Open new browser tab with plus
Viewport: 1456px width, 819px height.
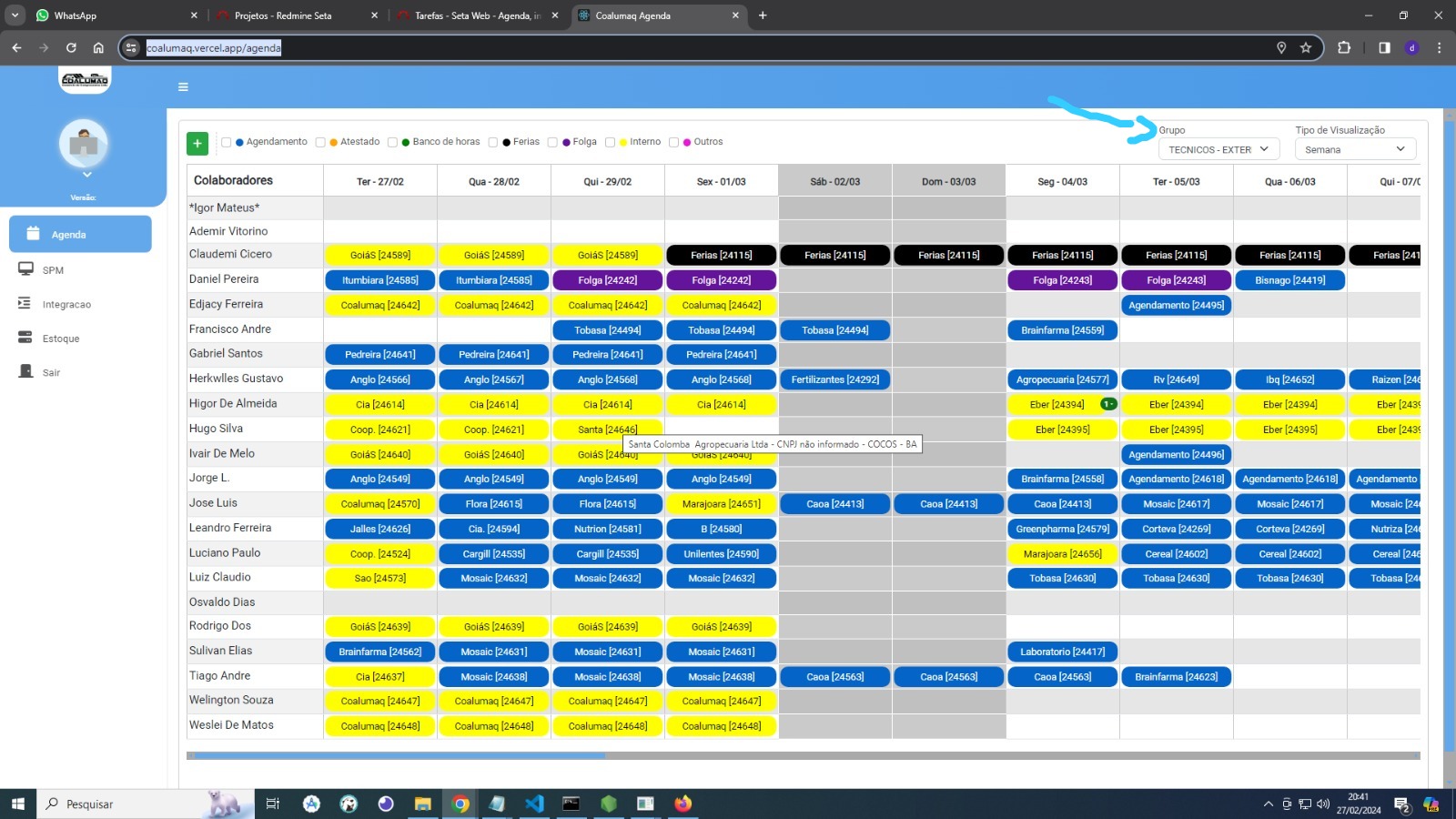click(763, 15)
